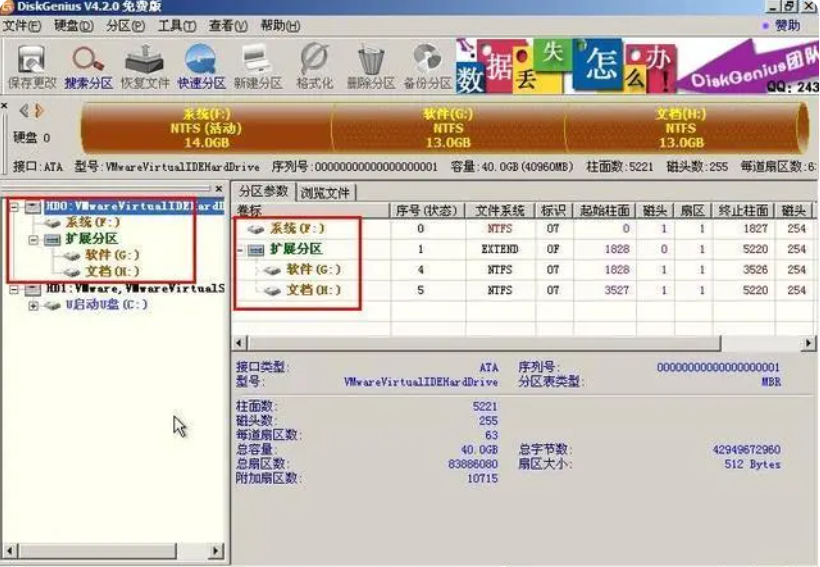The width and height of the screenshot is (820, 567).
Task: Click the 新建分区 (New Partition) icon
Action: coord(257,66)
